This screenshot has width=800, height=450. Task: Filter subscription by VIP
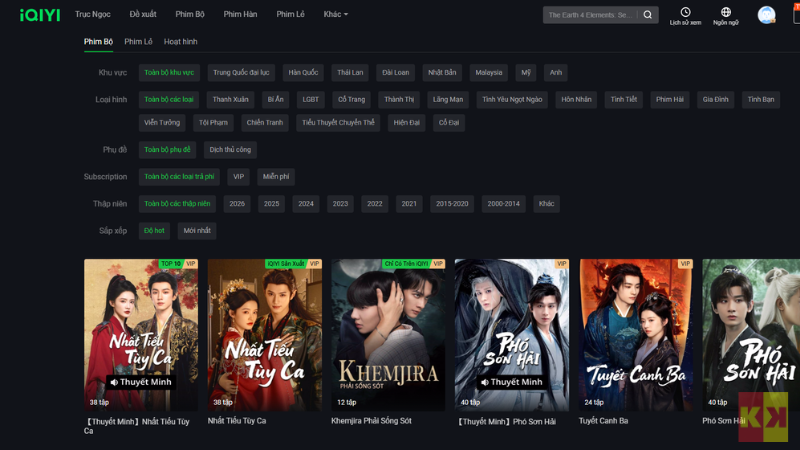pyautogui.click(x=238, y=177)
